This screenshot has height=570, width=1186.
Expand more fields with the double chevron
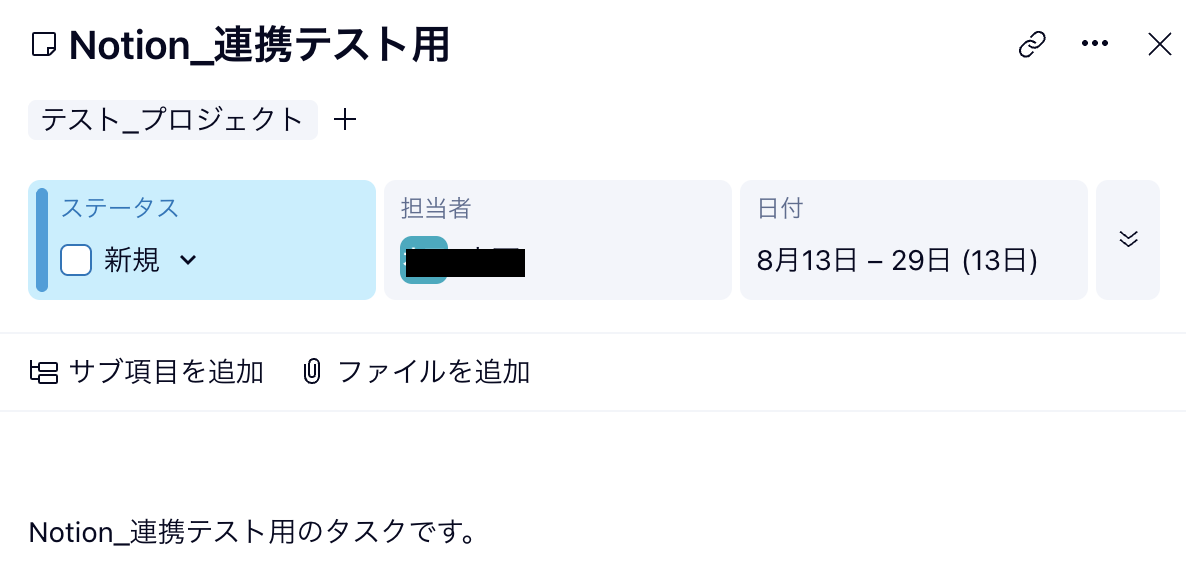coord(1128,239)
